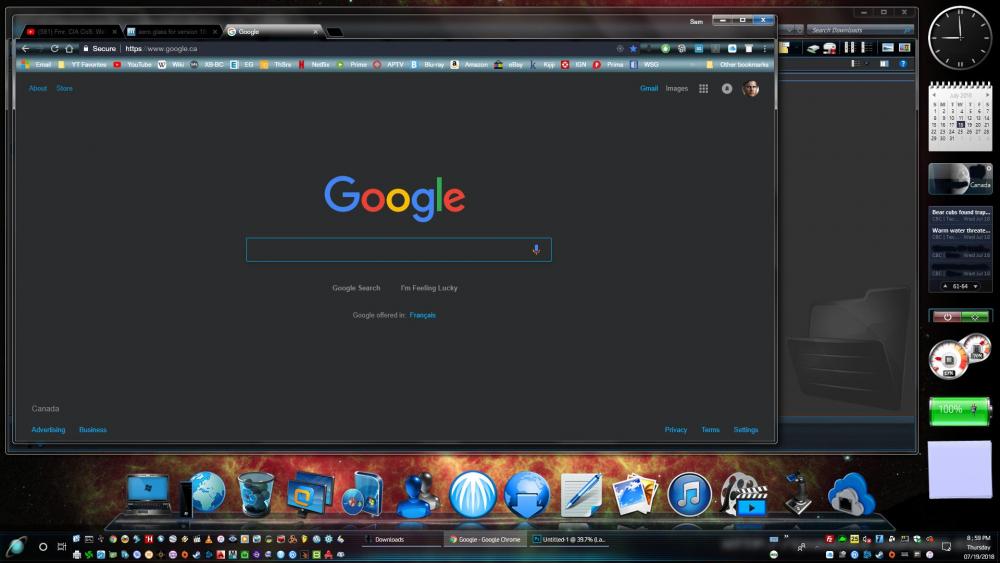Switch to the YouTube tab
This screenshot has height=563, width=1000.
pyautogui.click(x=69, y=31)
